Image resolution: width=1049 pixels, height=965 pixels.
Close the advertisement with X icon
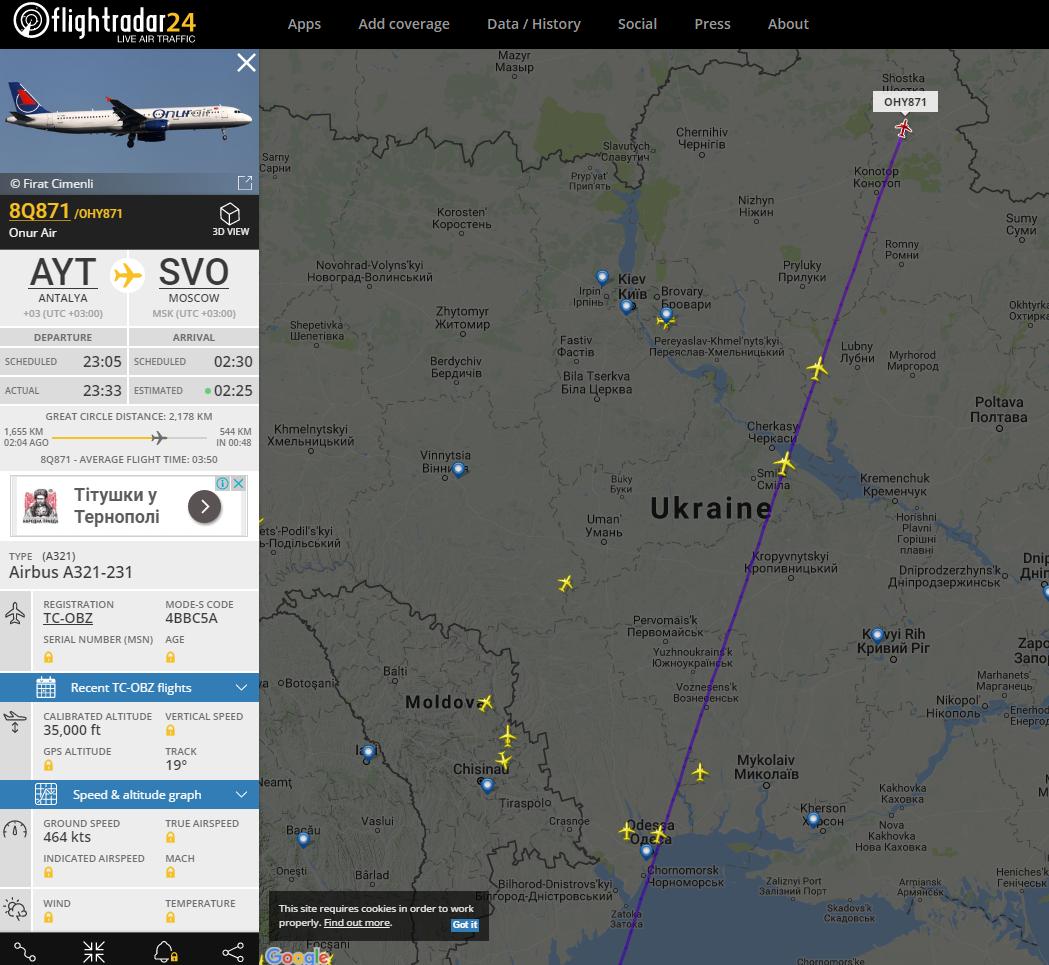point(239,483)
